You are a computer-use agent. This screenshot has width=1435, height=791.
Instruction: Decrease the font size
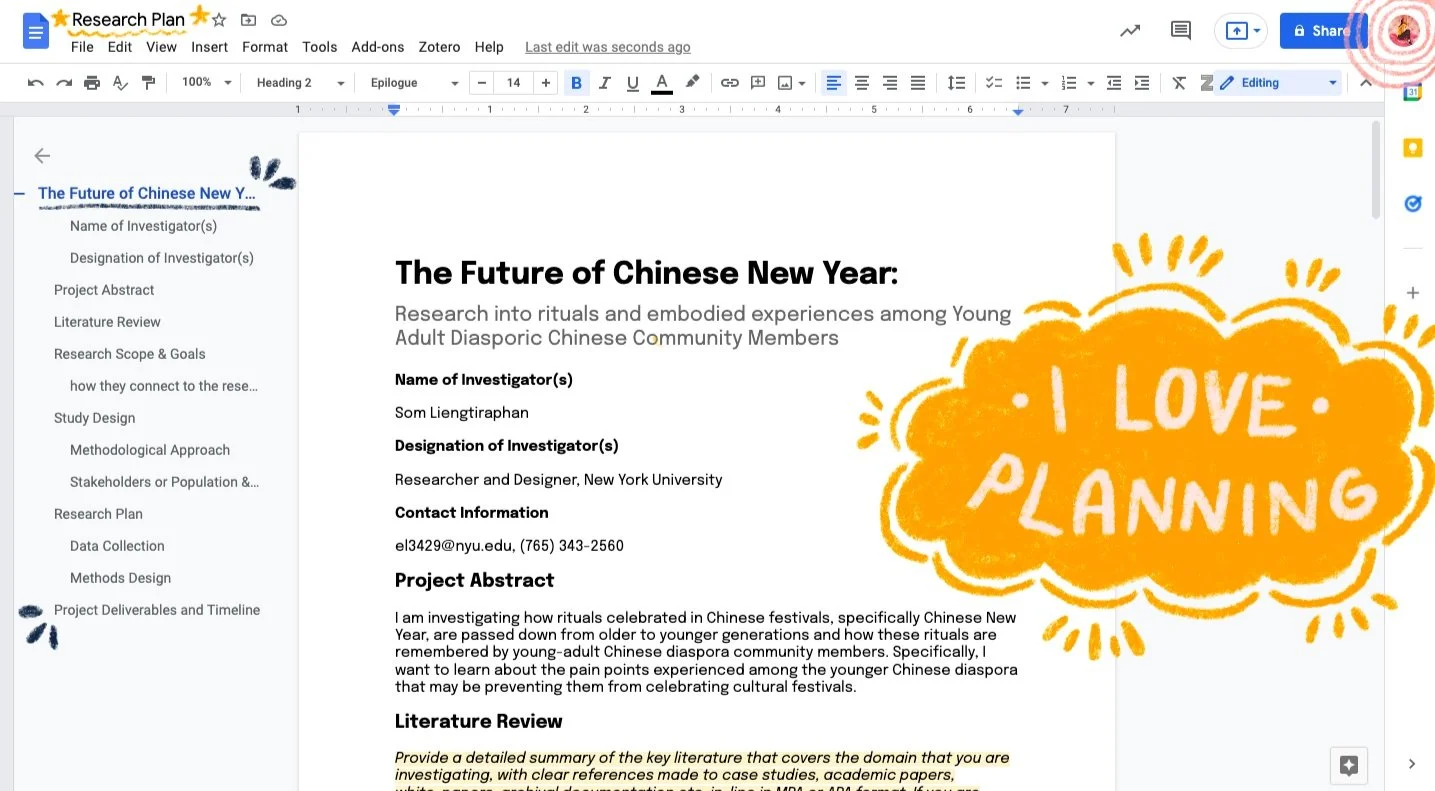[482, 83]
